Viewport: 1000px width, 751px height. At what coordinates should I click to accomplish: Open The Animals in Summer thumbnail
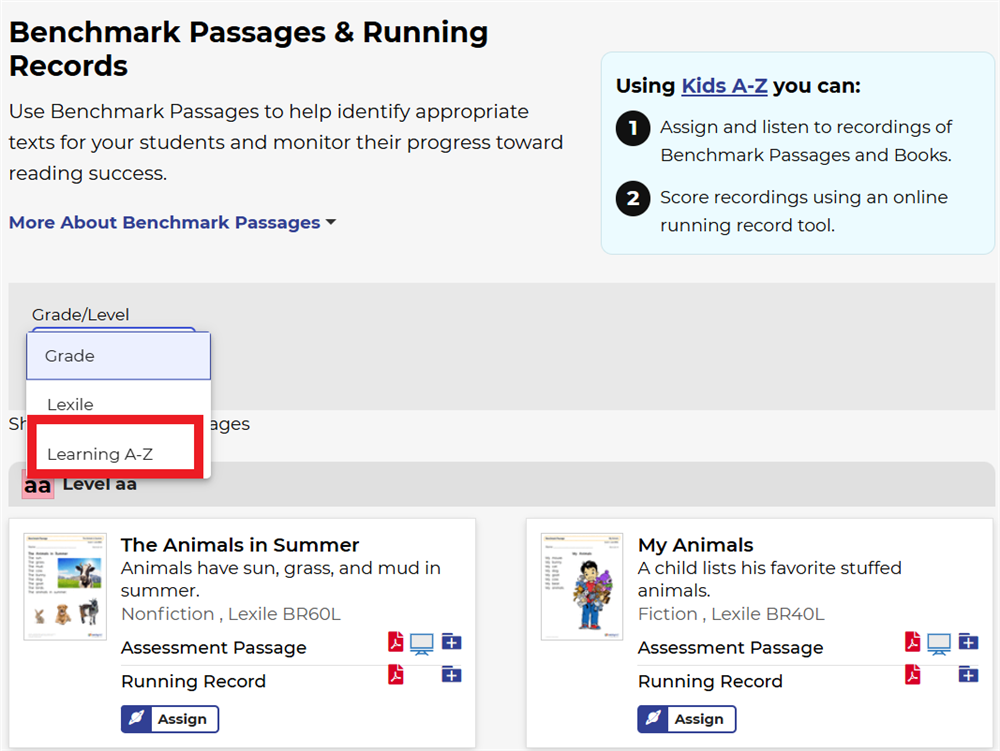click(x=65, y=586)
